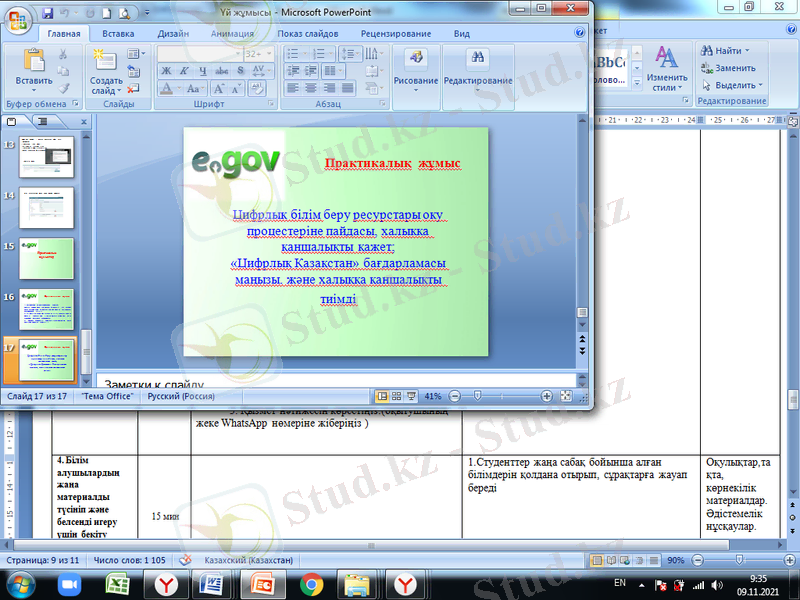Click the Office button in PowerPoint
The image size is (800, 600).
click(18, 19)
